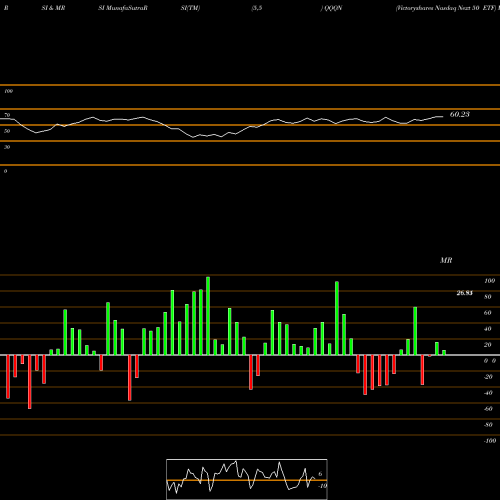
Task: Click the MR axis label -20
Action: click(488, 377)
